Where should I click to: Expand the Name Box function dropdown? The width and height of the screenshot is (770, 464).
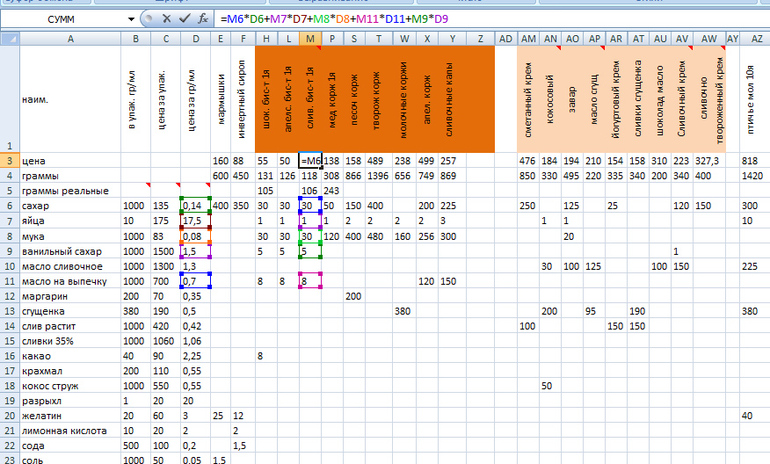click(132, 19)
